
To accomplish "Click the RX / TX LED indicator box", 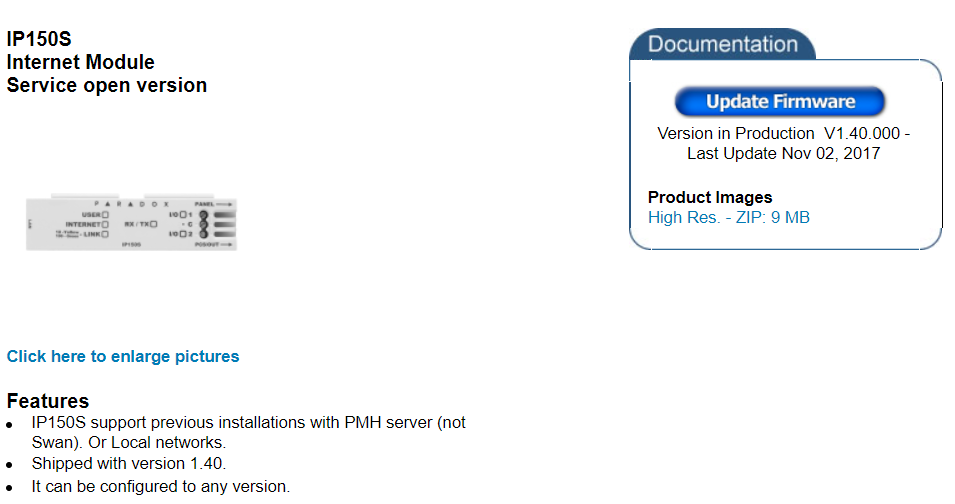I will coord(153,225).
